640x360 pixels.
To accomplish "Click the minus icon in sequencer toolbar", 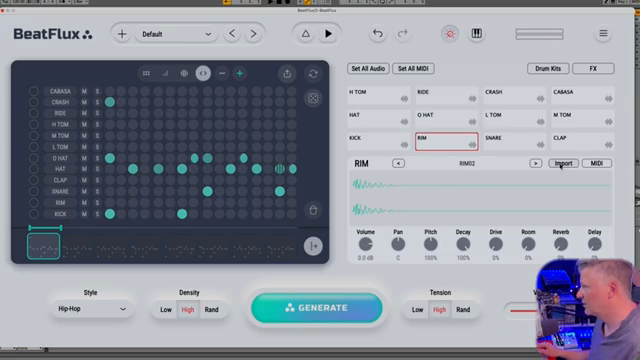I will click(222, 73).
